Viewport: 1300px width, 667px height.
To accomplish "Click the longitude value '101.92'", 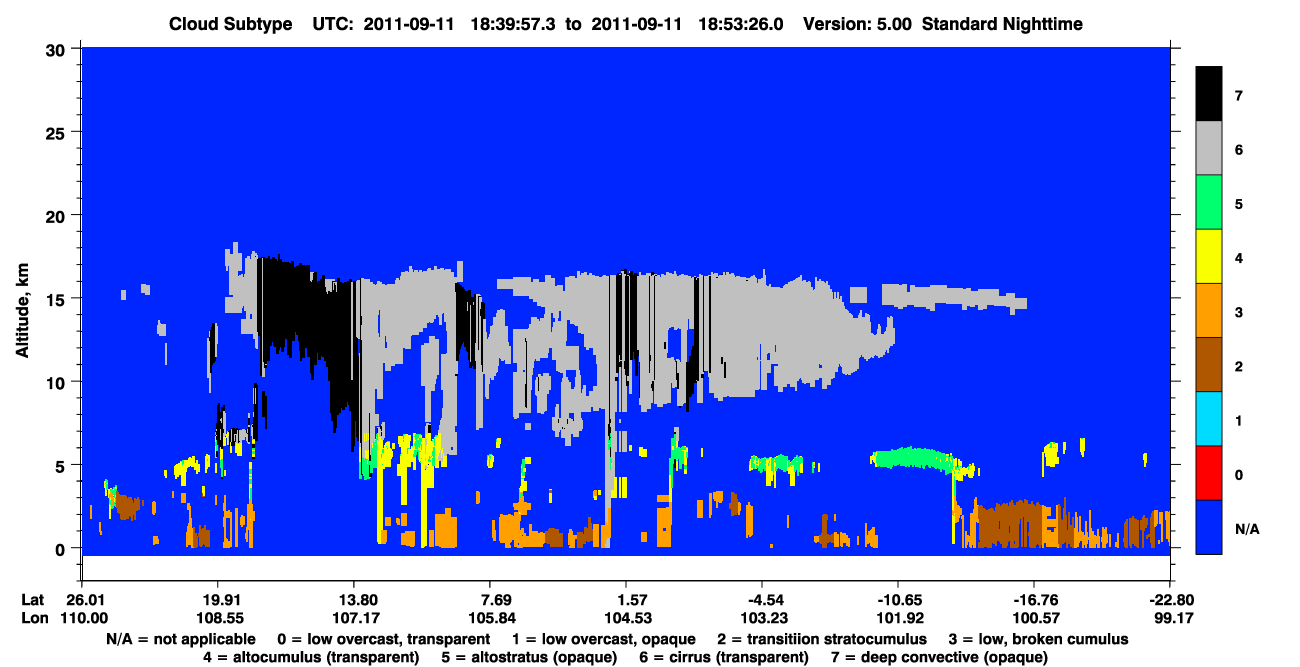I will (898, 618).
